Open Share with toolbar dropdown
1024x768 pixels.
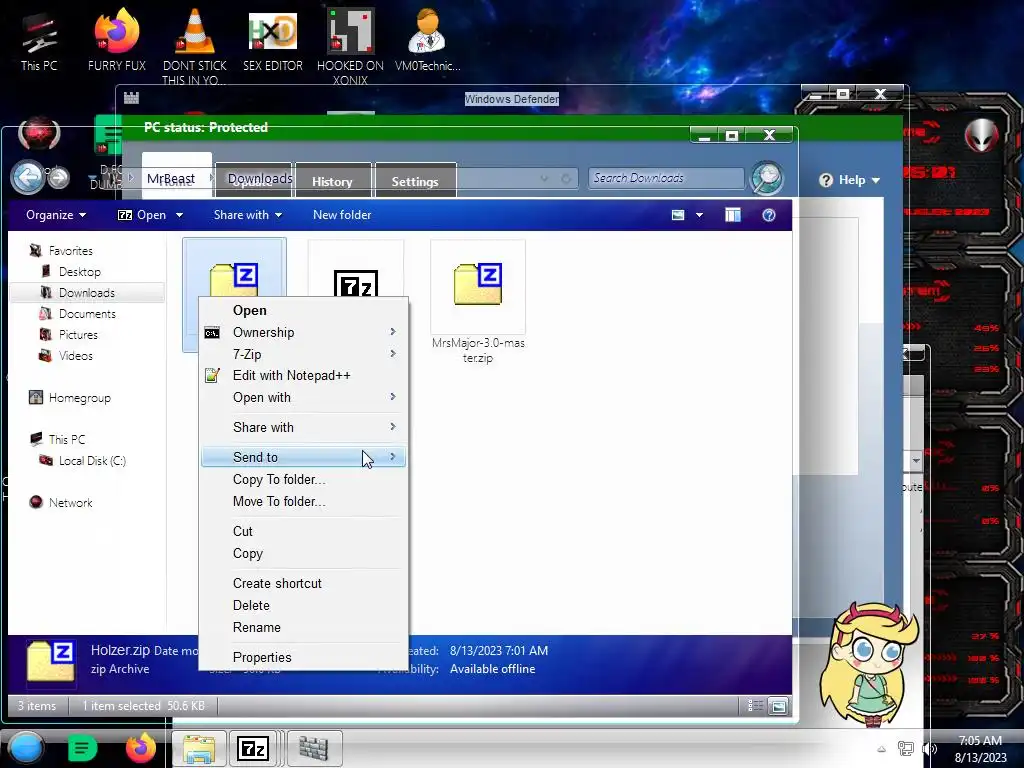pos(248,215)
